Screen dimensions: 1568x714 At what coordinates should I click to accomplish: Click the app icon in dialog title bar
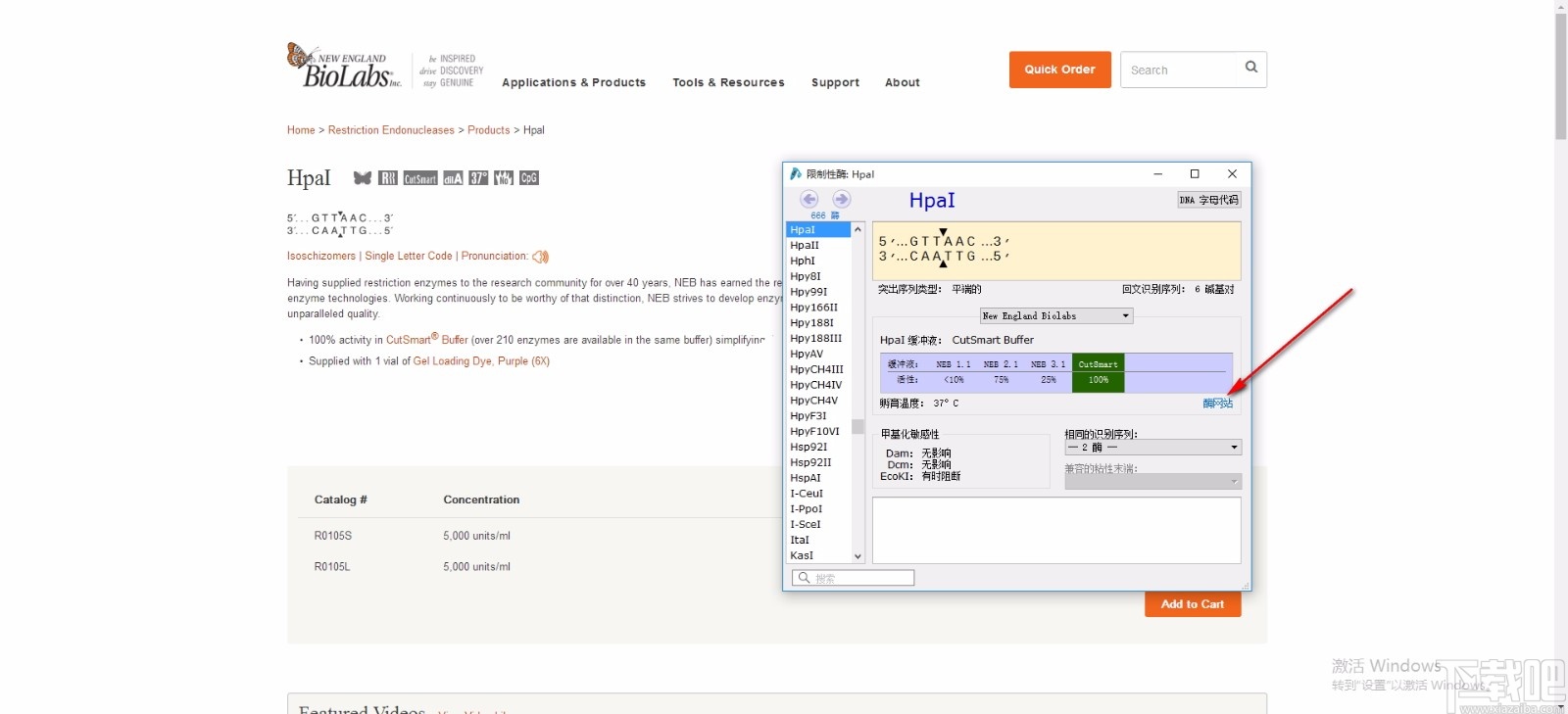796,173
